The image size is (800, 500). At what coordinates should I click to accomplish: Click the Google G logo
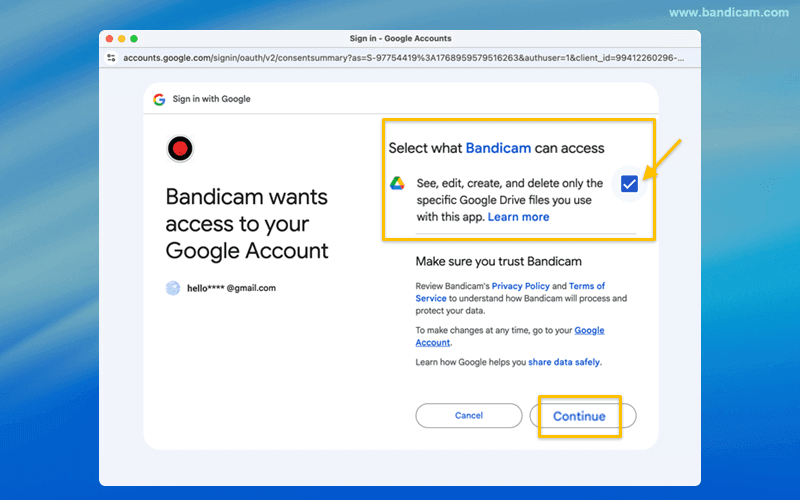point(159,99)
